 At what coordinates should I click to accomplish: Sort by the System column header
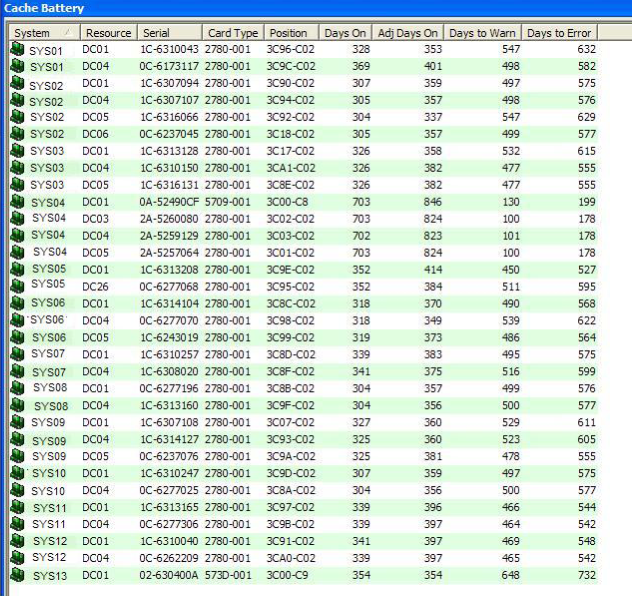[x=42, y=33]
